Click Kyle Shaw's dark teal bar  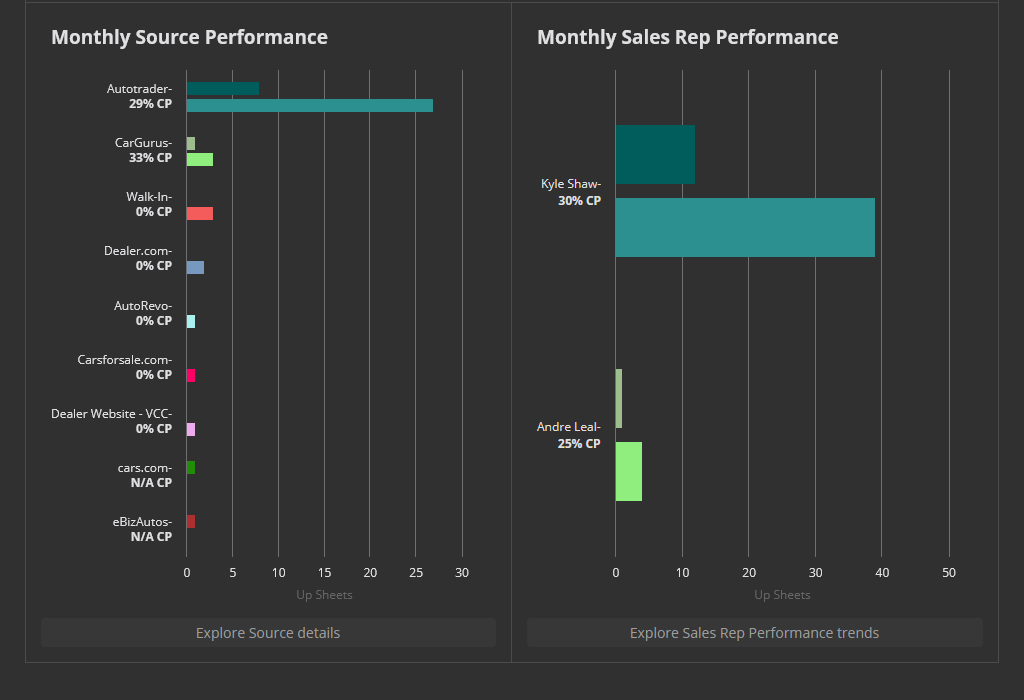pyautogui.click(x=654, y=154)
